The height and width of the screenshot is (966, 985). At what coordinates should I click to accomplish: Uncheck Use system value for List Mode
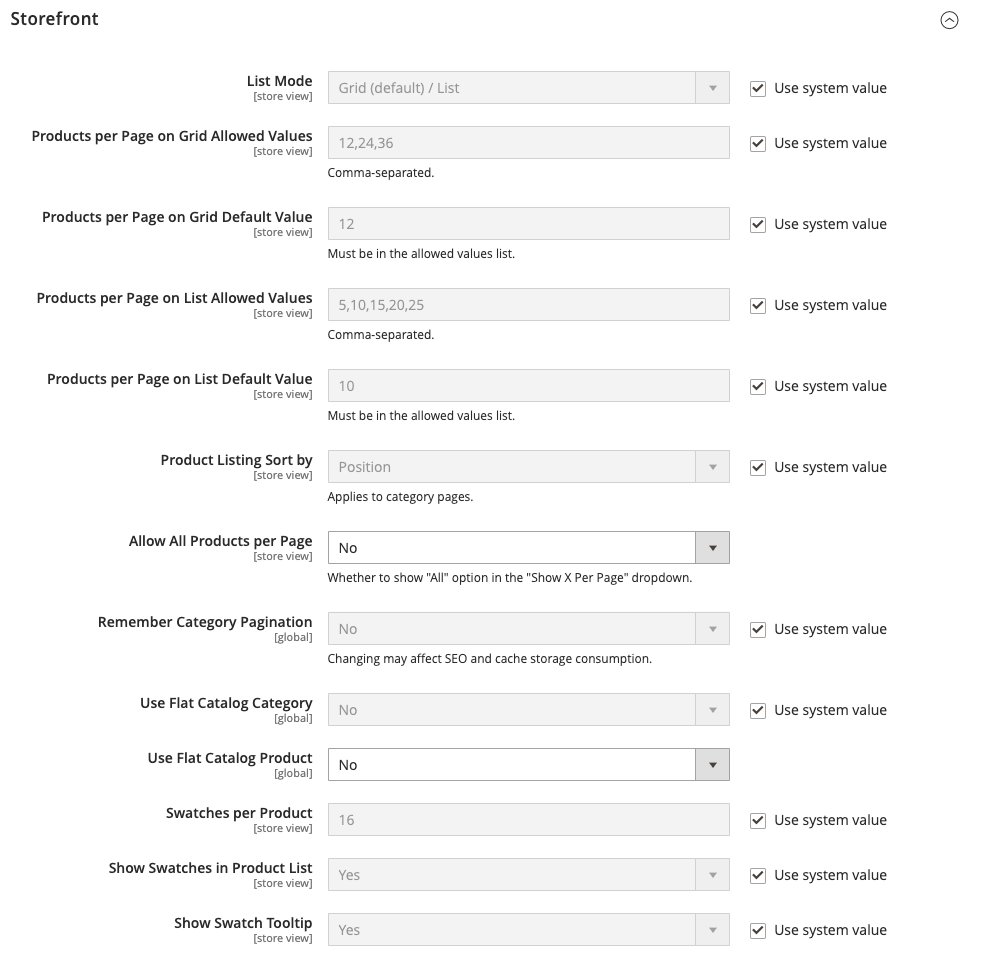tap(757, 88)
